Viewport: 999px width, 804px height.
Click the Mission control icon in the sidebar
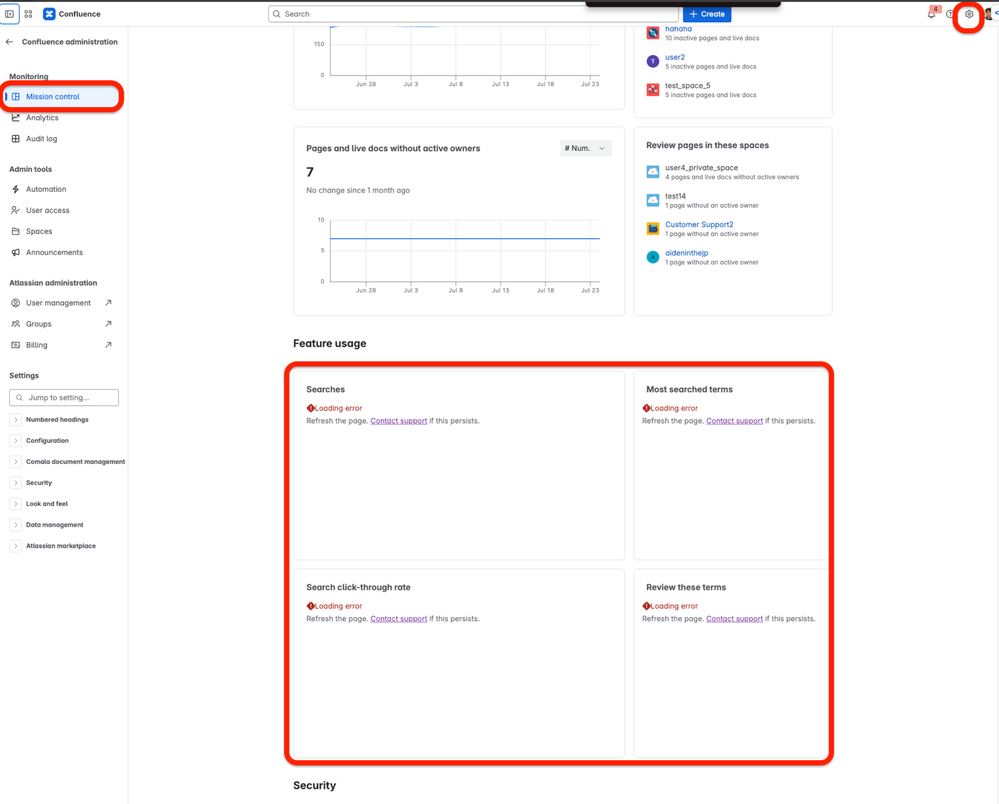click(16, 97)
